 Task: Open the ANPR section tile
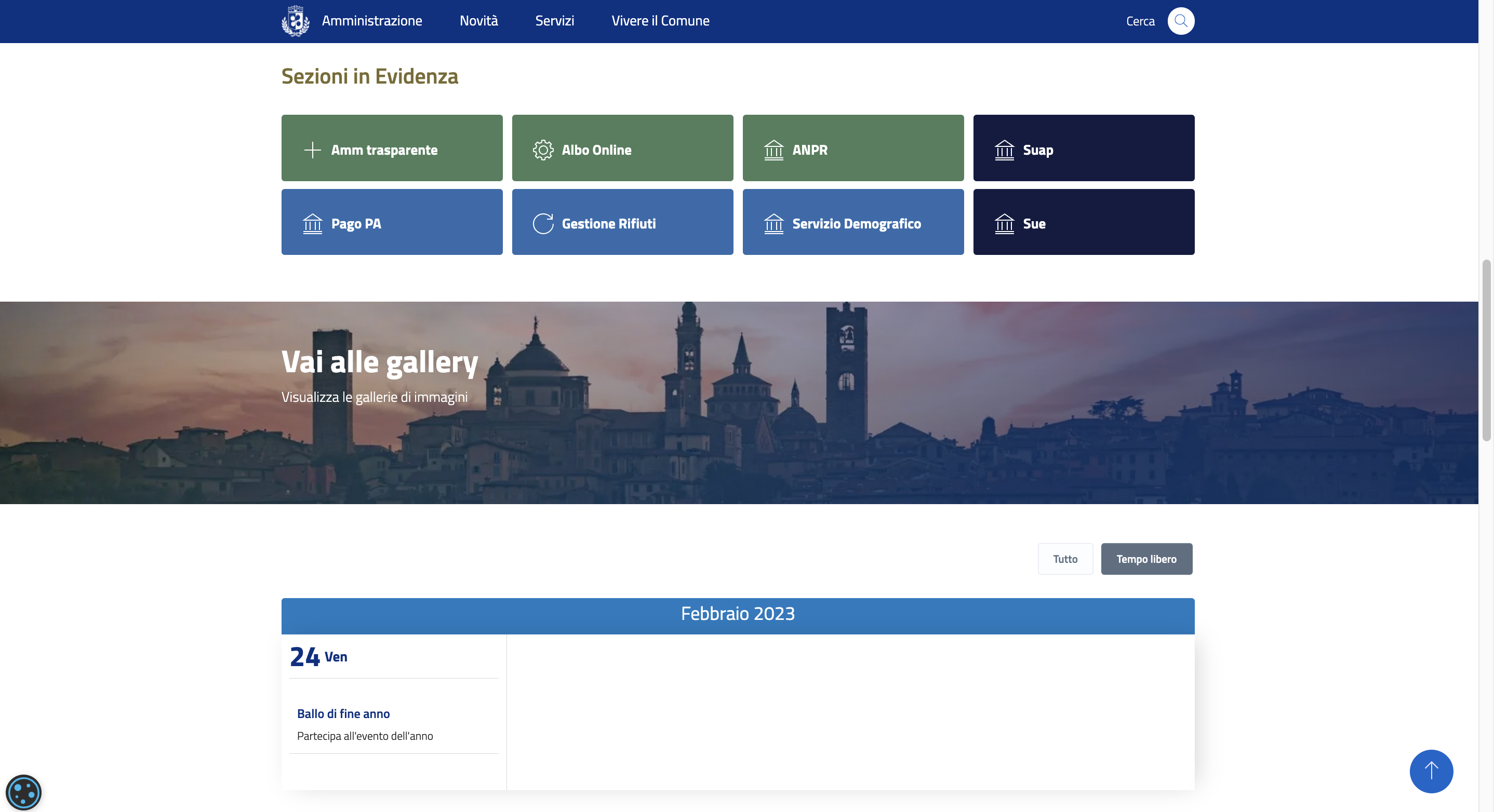852,148
